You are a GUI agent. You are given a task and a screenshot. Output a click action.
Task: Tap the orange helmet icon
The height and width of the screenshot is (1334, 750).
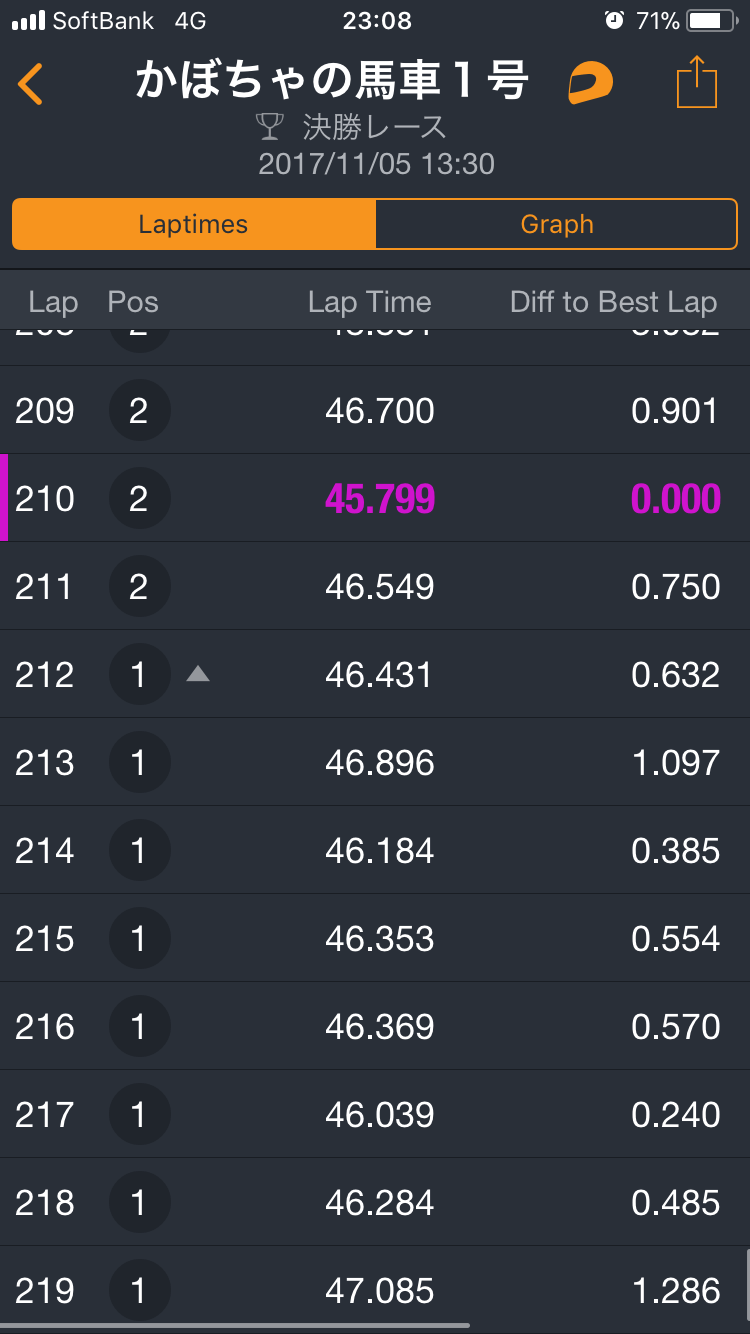click(x=590, y=83)
